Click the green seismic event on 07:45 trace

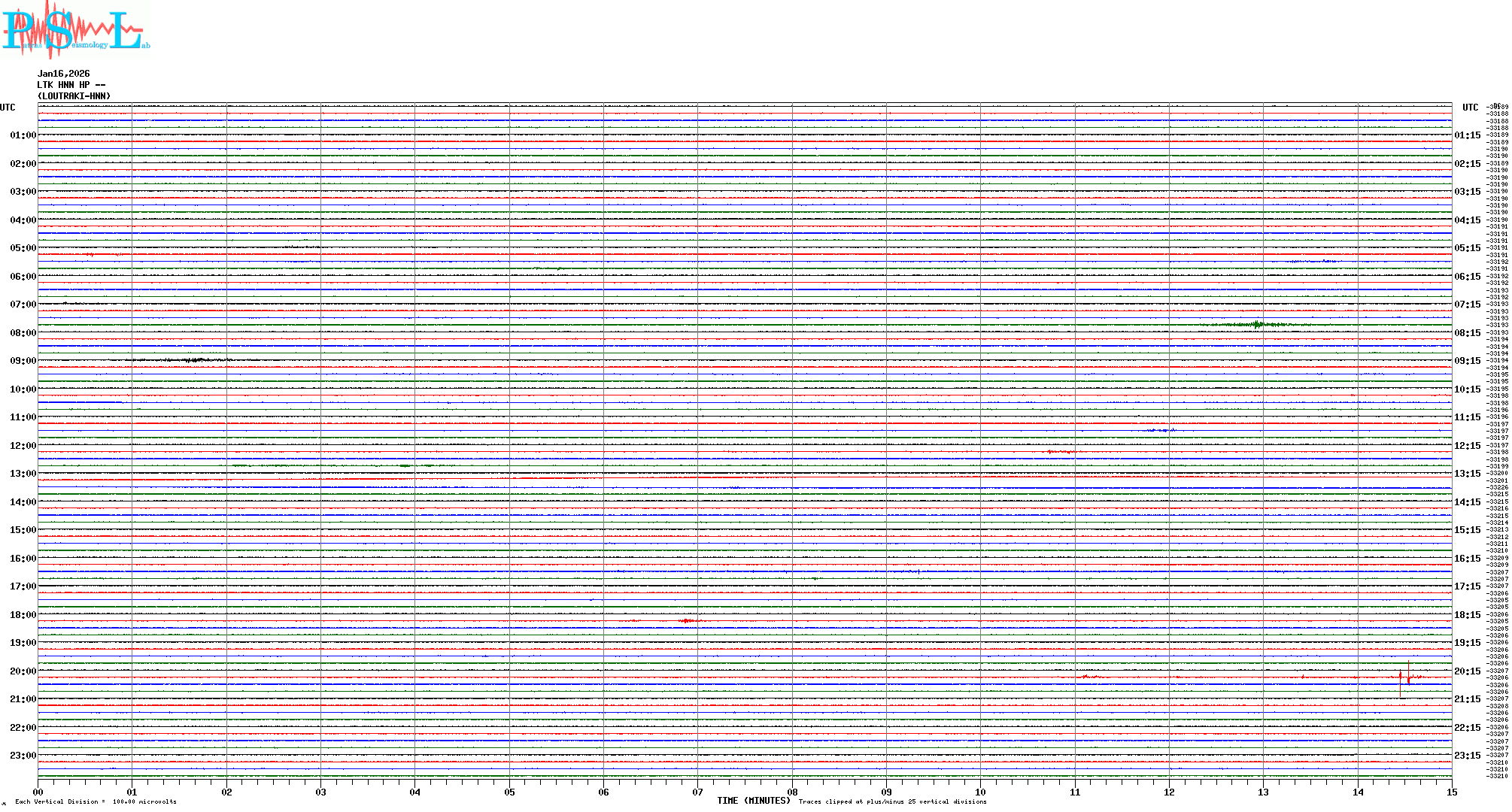1257,325
